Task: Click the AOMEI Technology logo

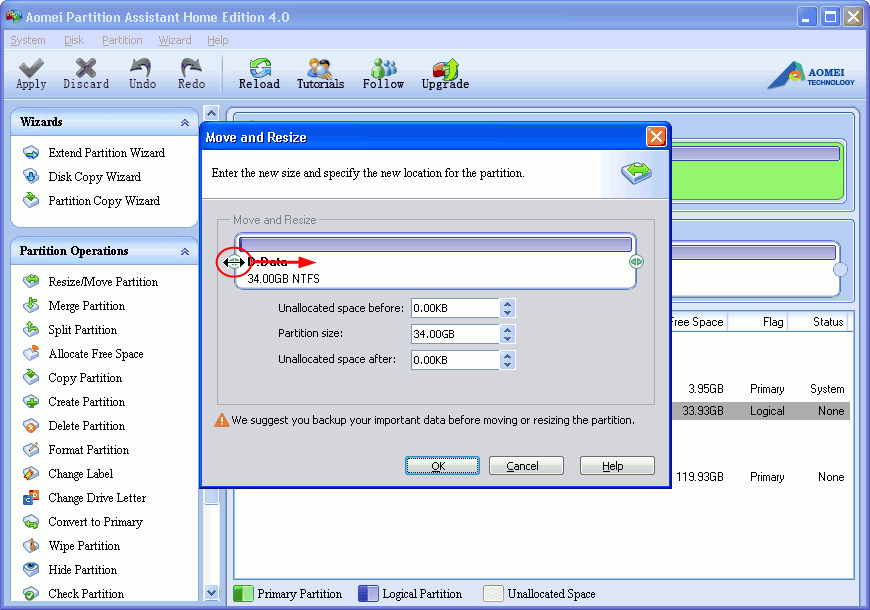Action: (x=812, y=75)
